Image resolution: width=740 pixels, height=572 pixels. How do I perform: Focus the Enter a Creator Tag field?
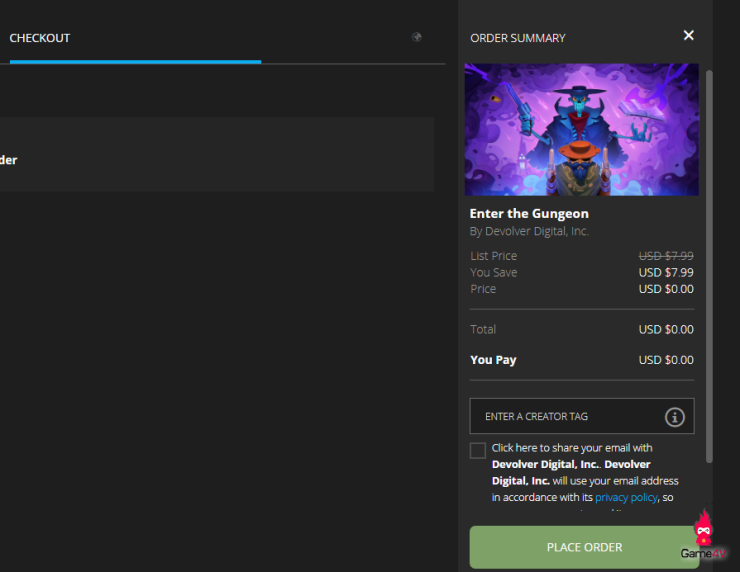click(565, 417)
